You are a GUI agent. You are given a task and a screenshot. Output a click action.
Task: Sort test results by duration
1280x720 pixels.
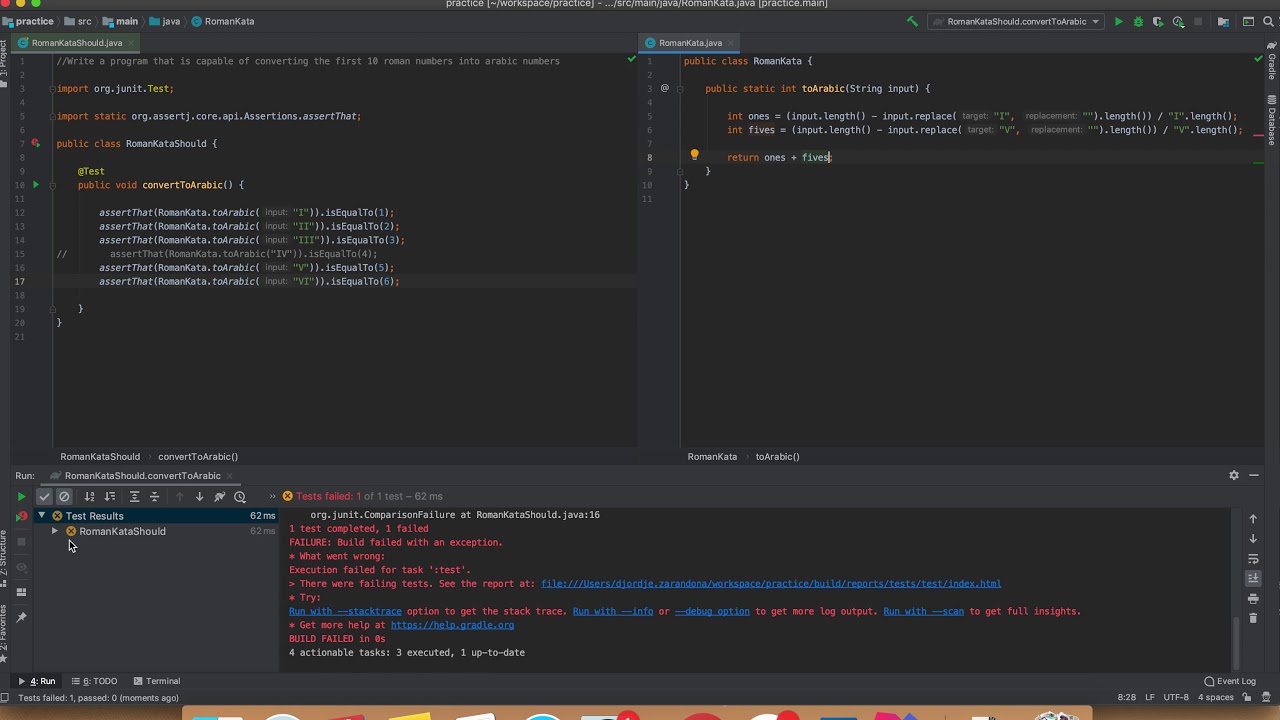[110, 496]
